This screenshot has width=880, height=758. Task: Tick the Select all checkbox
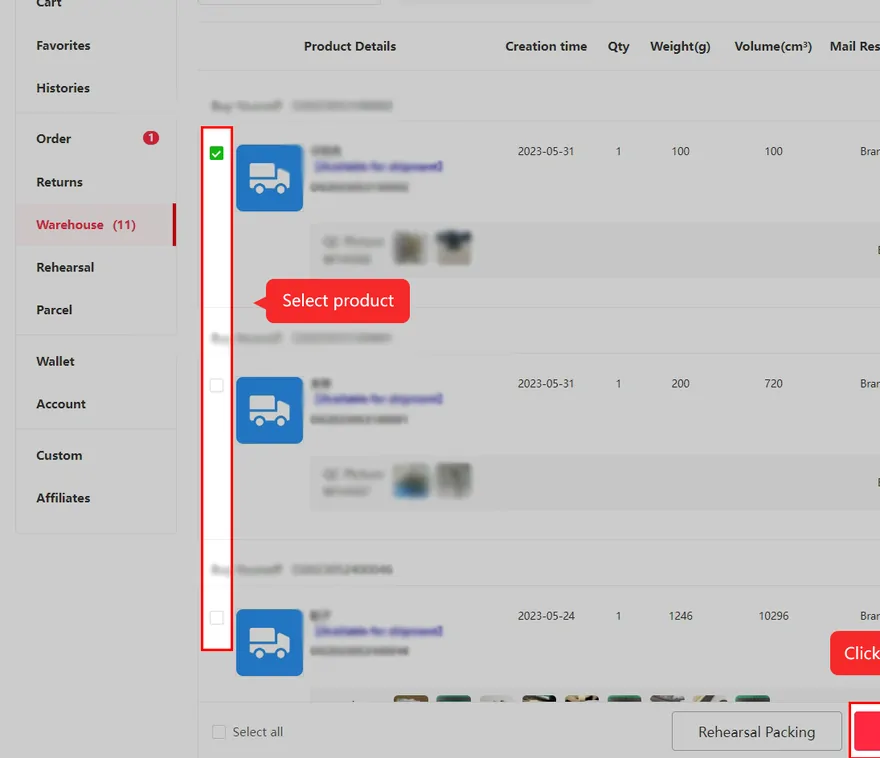[219, 732]
